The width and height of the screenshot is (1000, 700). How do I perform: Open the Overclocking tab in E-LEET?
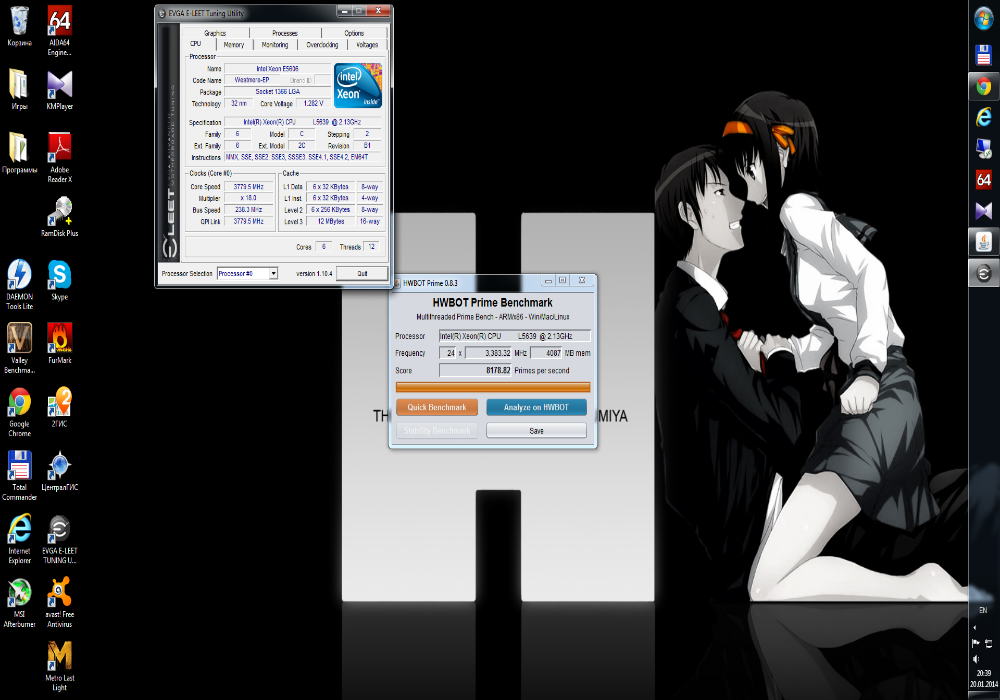322,45
